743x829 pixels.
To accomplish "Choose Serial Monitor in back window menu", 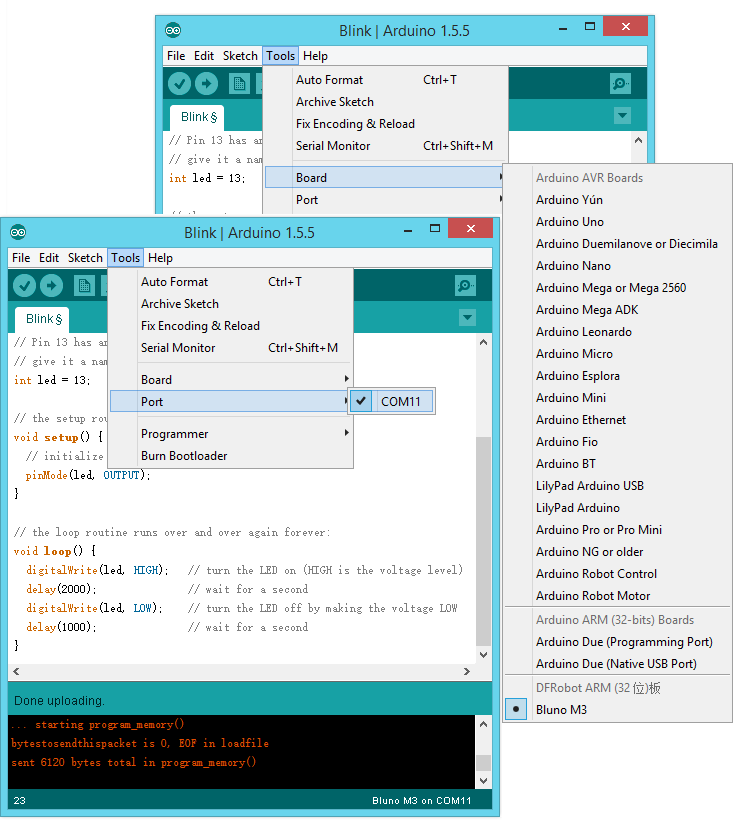I will click(386, 146).
